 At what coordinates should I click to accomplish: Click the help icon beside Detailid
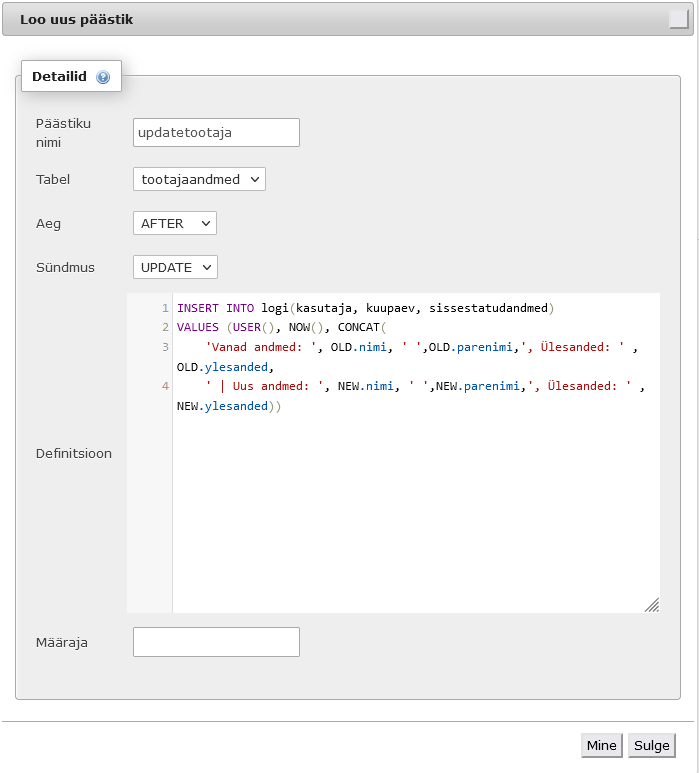pyautogui.click(x=103, y=77)
